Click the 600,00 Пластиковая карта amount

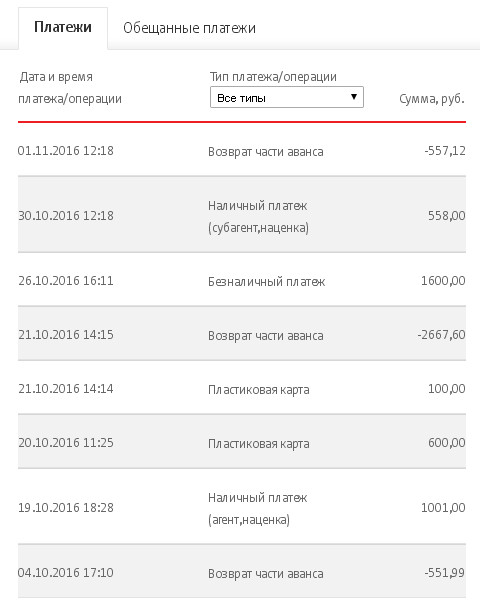447,443
